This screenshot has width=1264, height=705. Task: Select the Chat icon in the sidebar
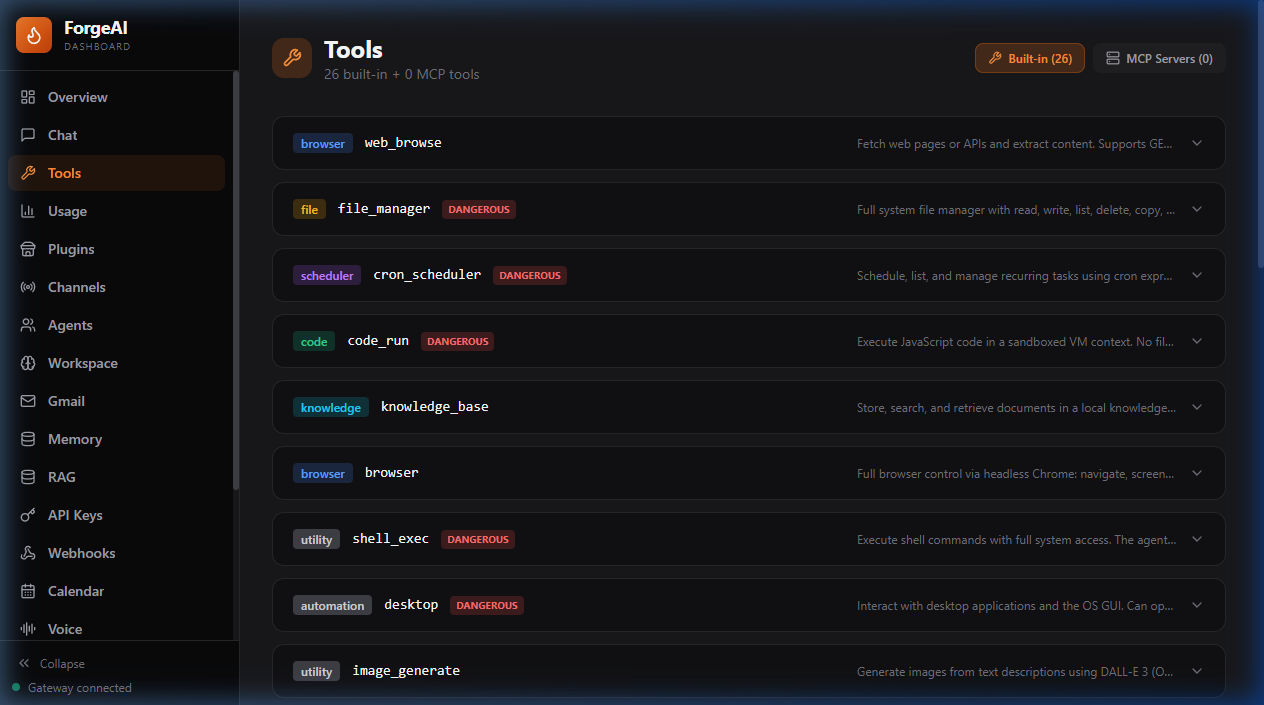coord(29,135)
